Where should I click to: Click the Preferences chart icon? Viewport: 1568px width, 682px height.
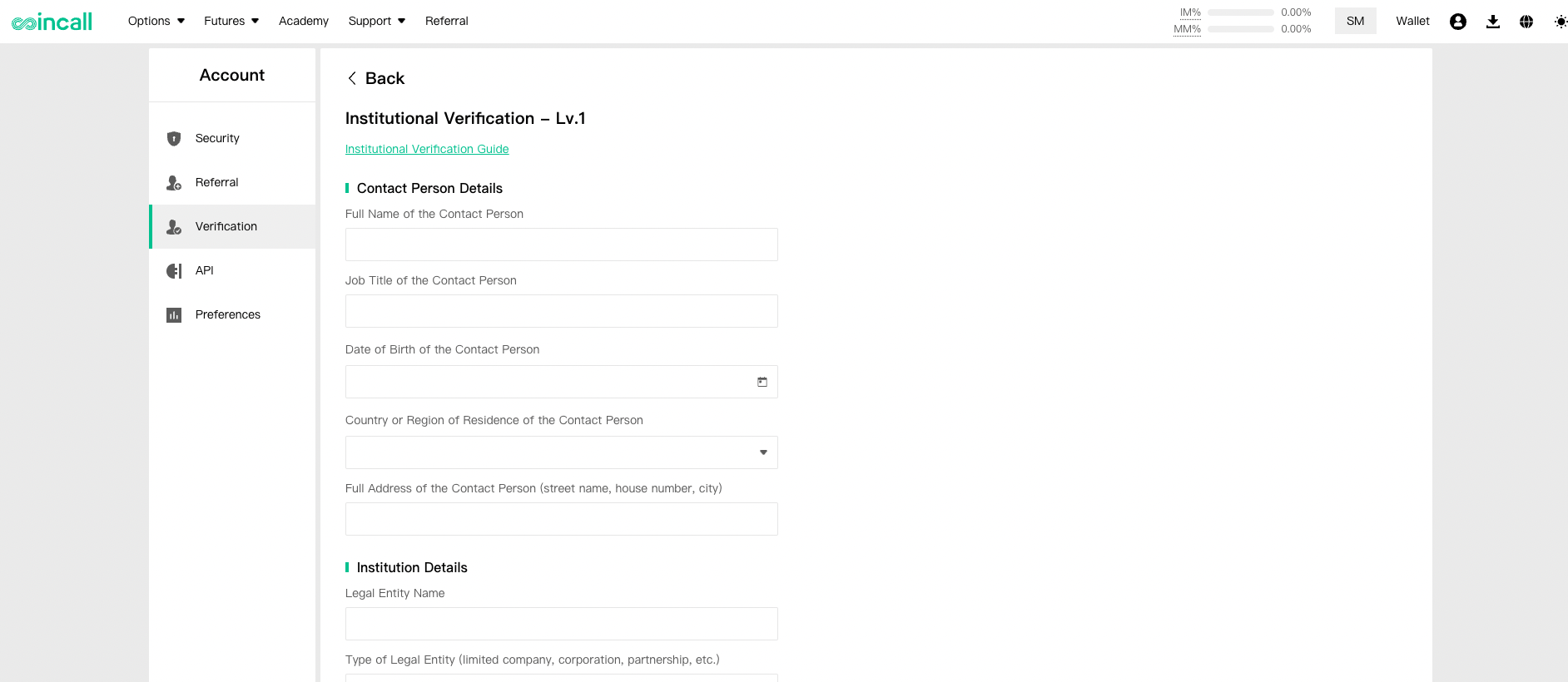pos(174,315)
